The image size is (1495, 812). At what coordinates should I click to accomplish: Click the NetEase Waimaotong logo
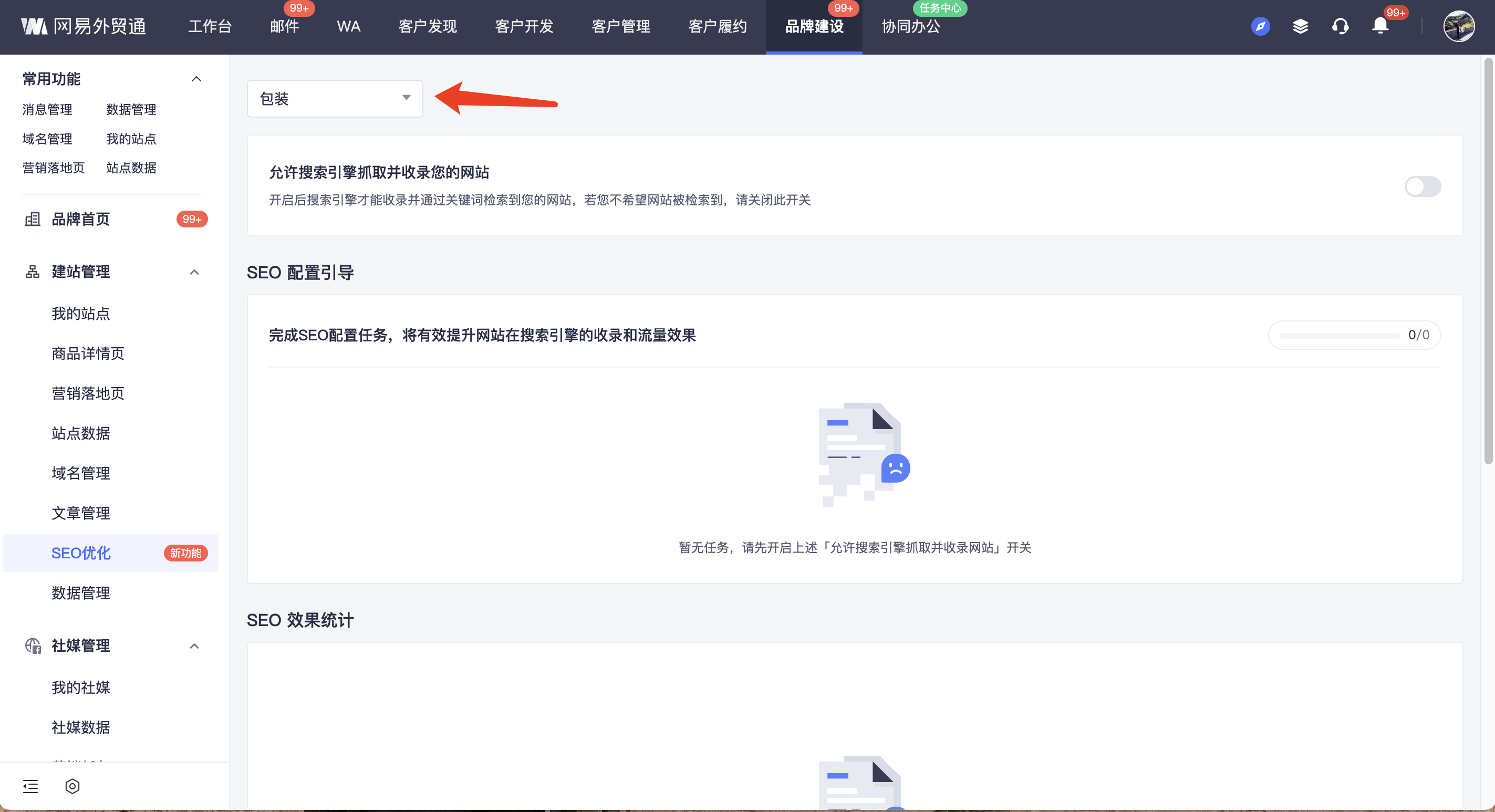point(84,26)
